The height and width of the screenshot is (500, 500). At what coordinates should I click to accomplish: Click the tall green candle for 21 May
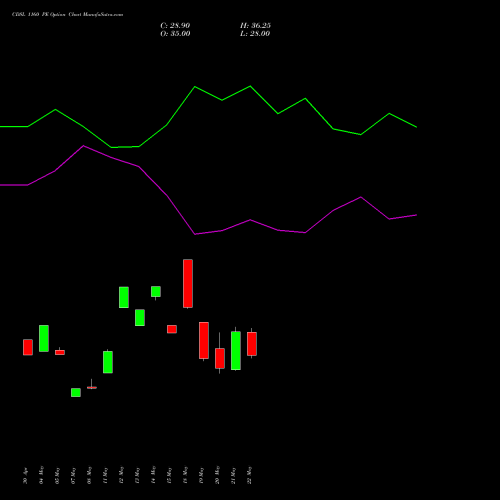coord(236,351)
